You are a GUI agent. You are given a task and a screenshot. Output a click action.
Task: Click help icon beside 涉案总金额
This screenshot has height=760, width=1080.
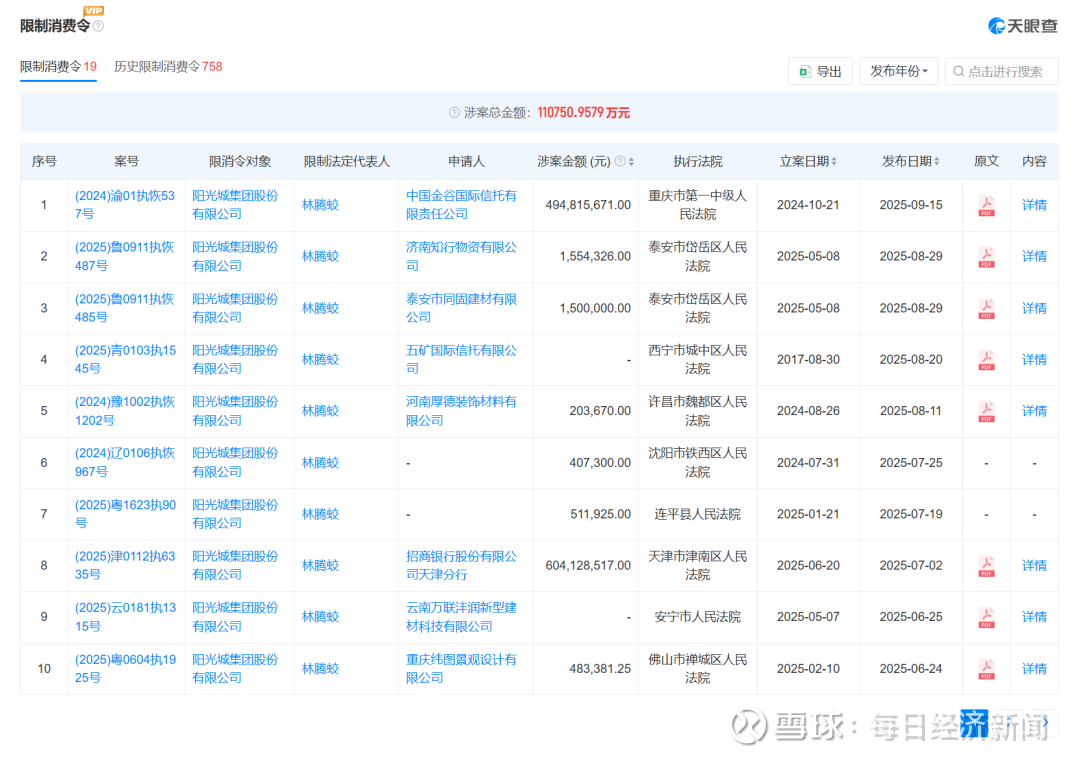tap(454, 112)
